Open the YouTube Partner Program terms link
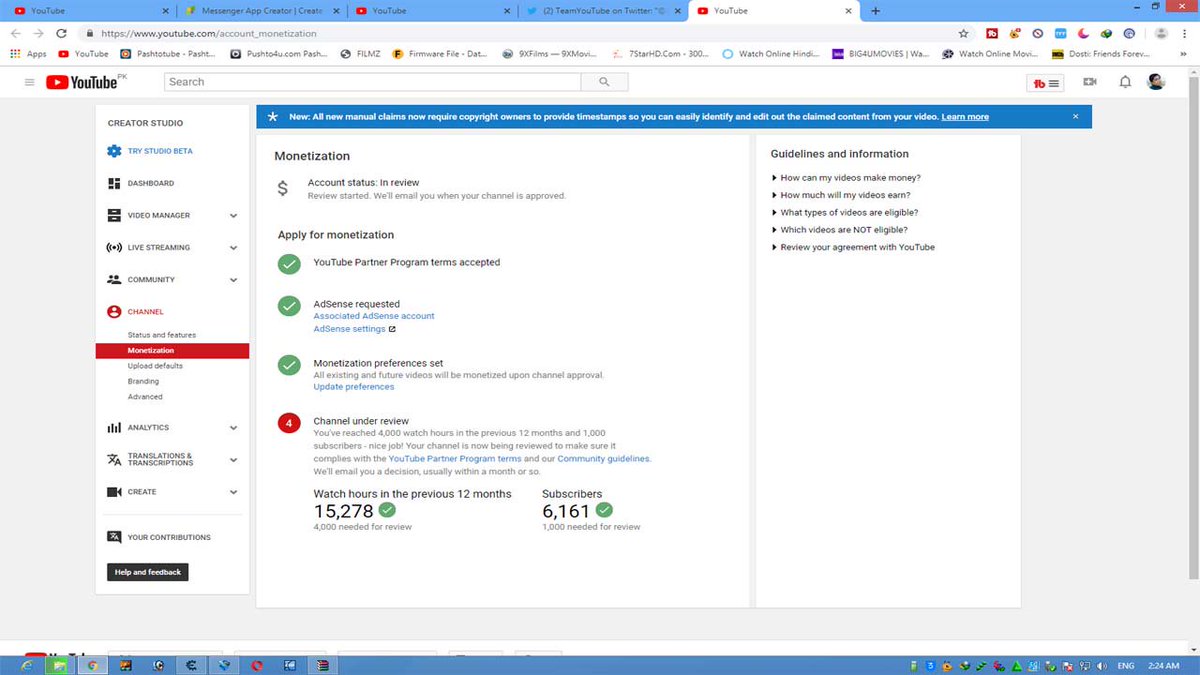Image resolution: width=1200 pixels, height=675 pixels. click(455, 459)
